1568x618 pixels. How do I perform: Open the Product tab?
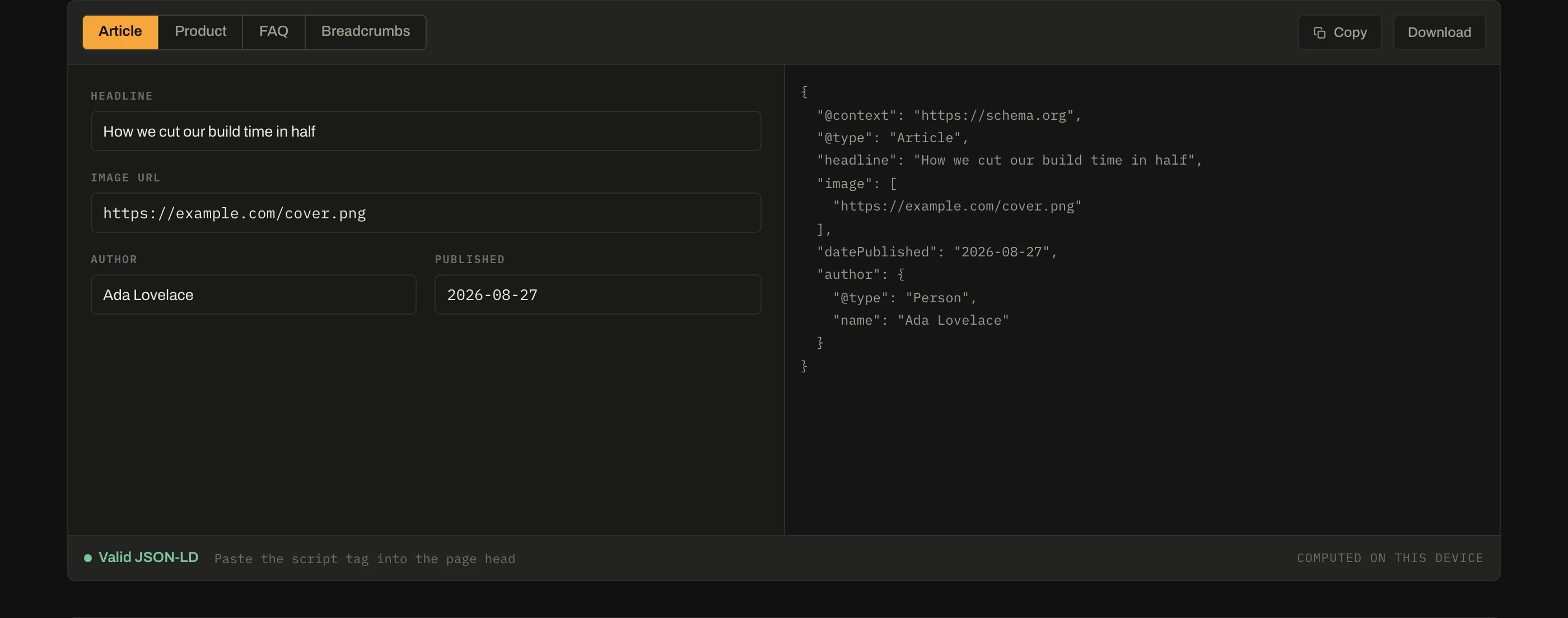pyautogui.click(x=200, y=32)
